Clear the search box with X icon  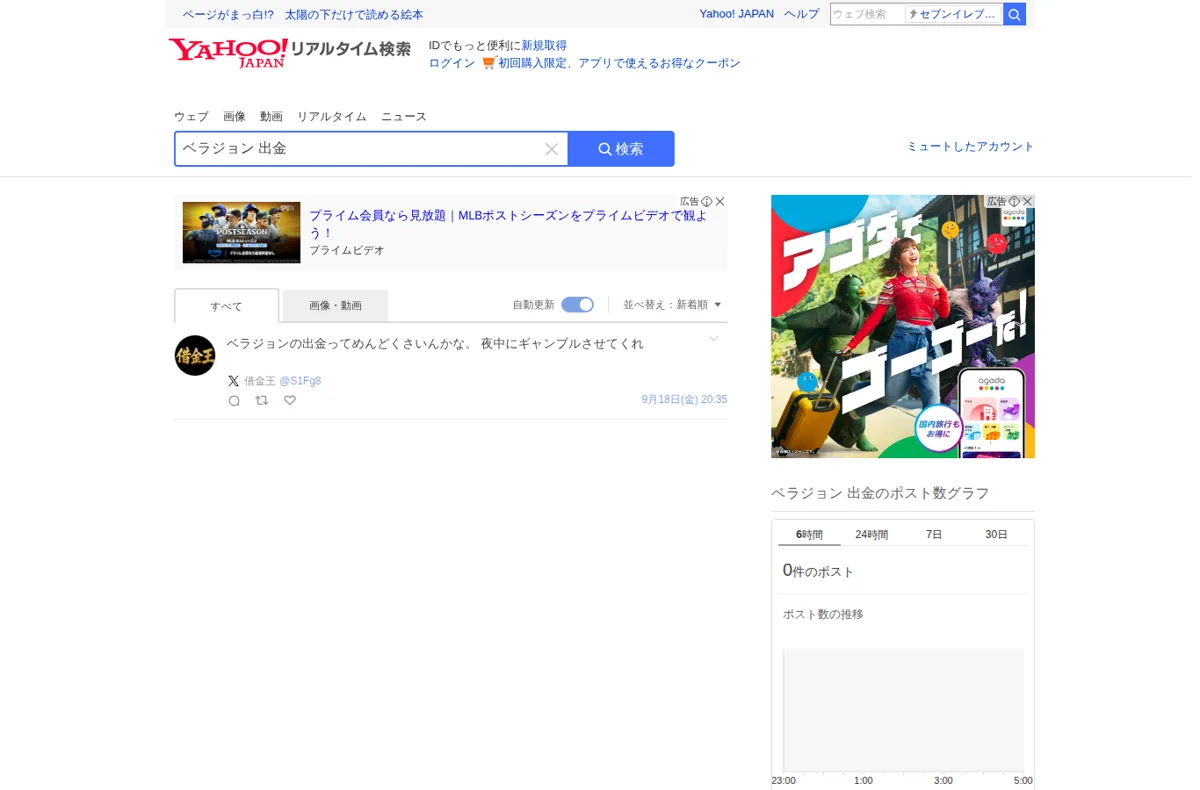551,149
